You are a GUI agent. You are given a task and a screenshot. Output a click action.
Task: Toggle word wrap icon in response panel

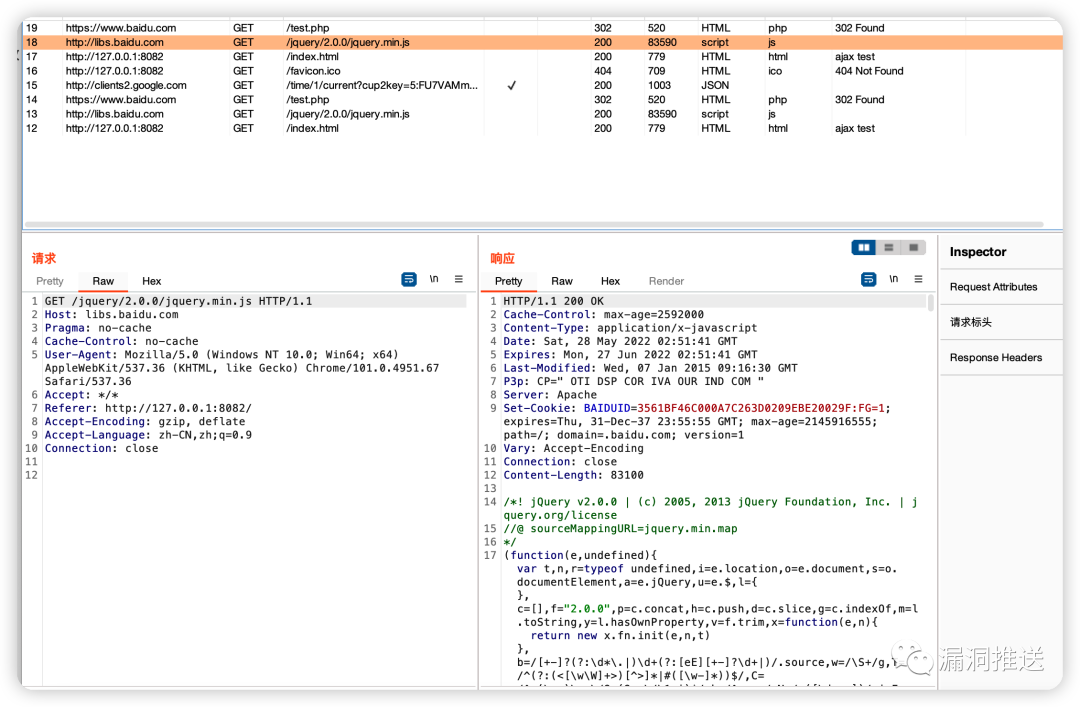[869, 279]
